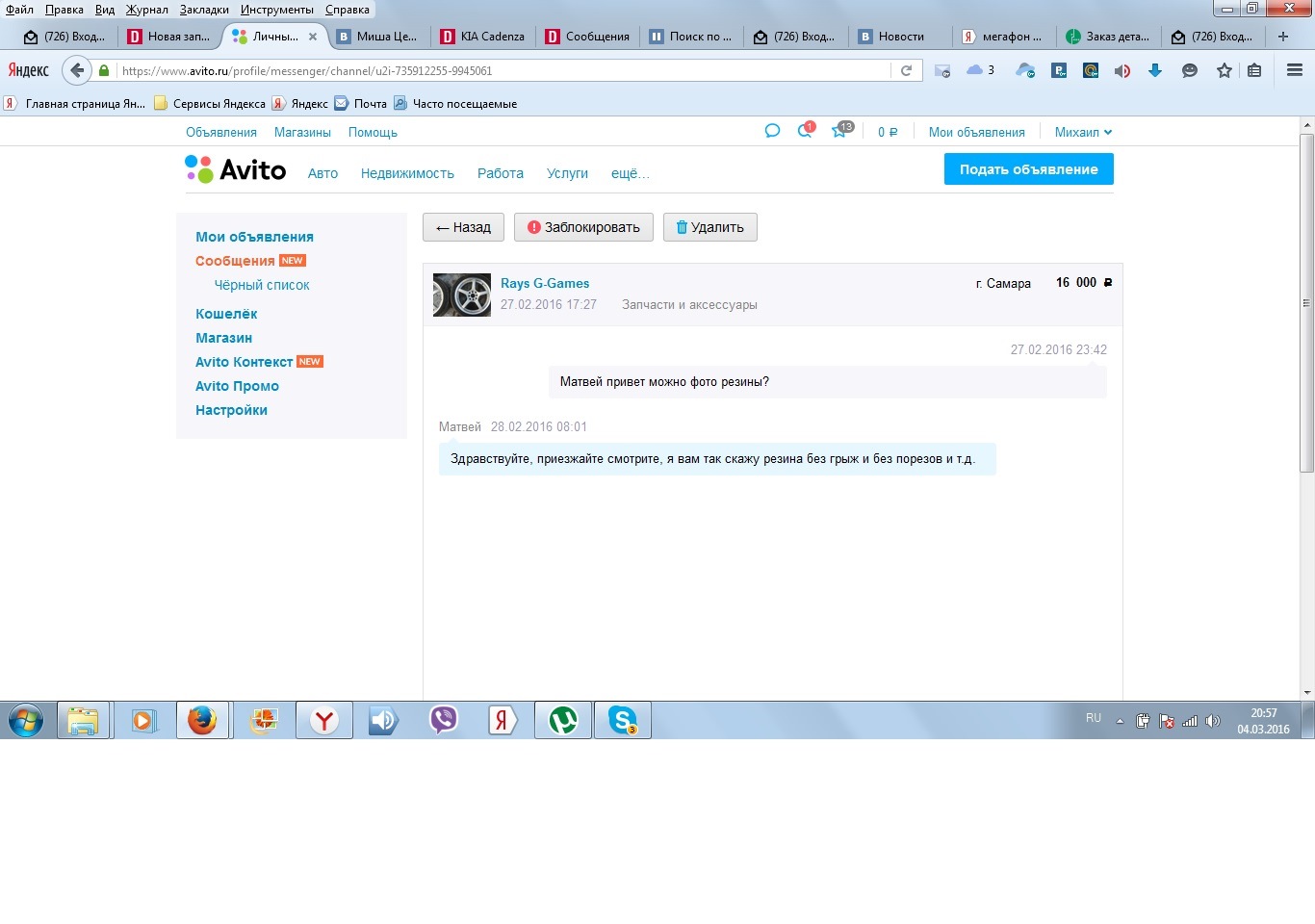Viewport: 1315px width, 924px height.
Task: Click Недвижимость category link
Action: pyautogui.click(x=407, y=173)
